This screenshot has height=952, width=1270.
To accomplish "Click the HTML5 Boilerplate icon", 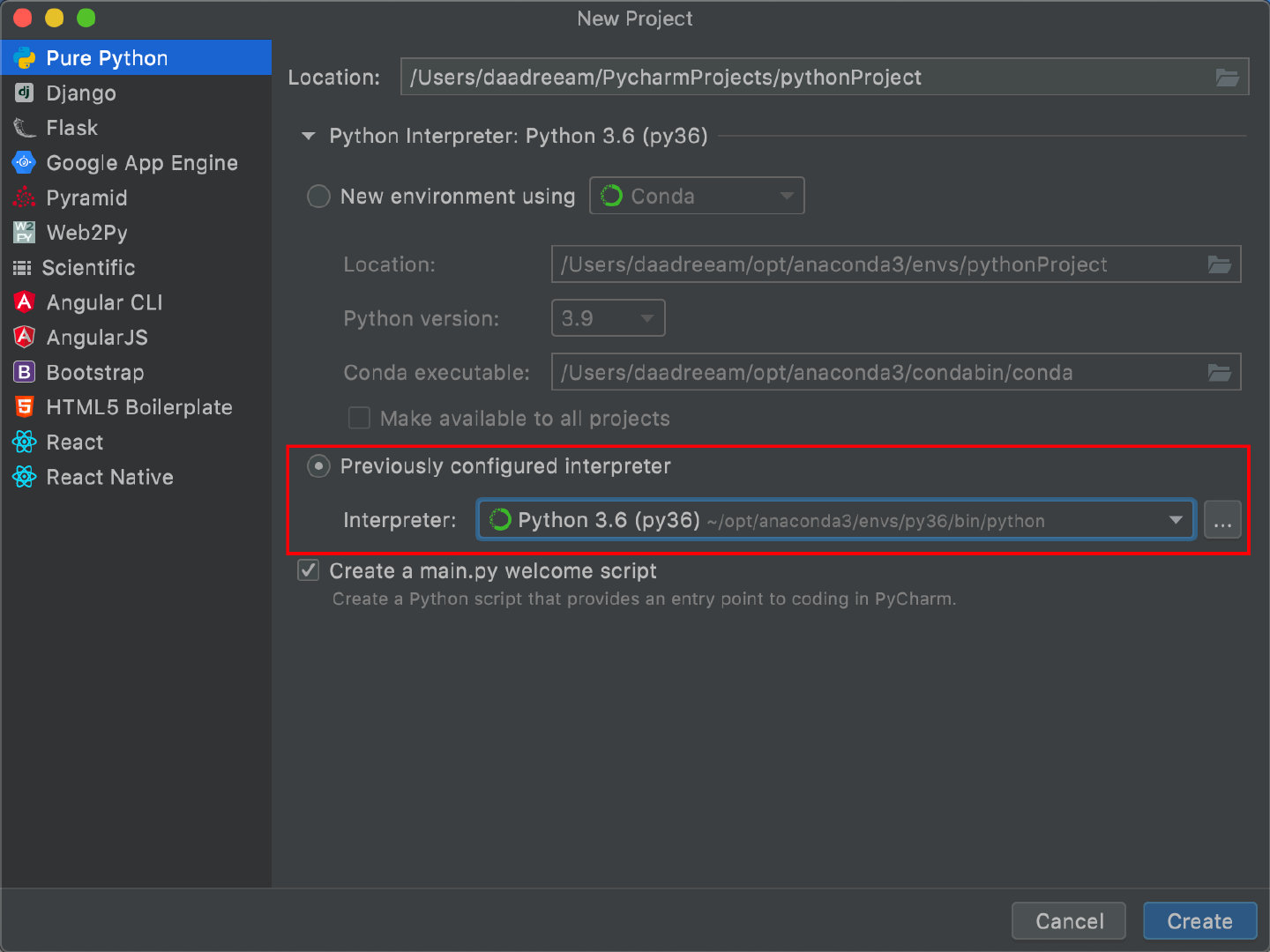I will click(25, 407).
